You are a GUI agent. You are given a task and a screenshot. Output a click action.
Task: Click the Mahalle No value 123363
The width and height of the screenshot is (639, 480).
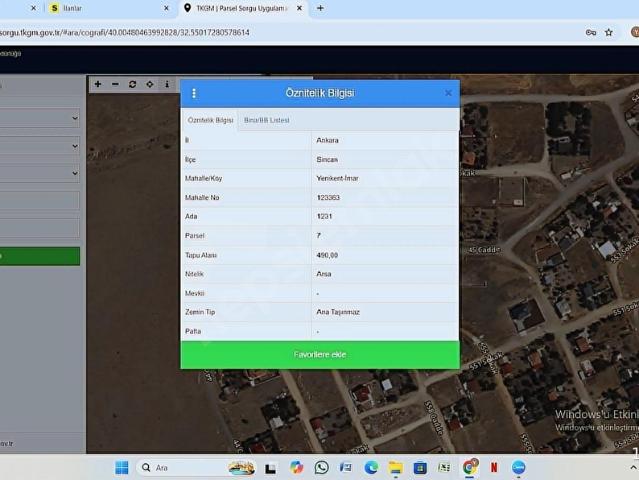tap(328, 198)
